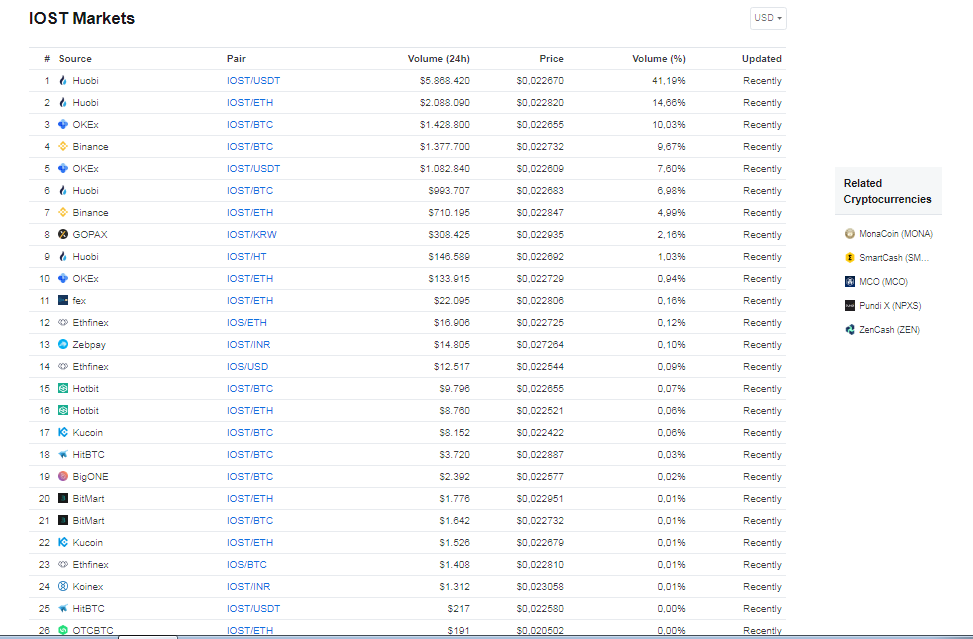The width and height of the screenshot is (973, 639).
Task: Open the IOST/HT pair link
Action: [x=246, y=256]
